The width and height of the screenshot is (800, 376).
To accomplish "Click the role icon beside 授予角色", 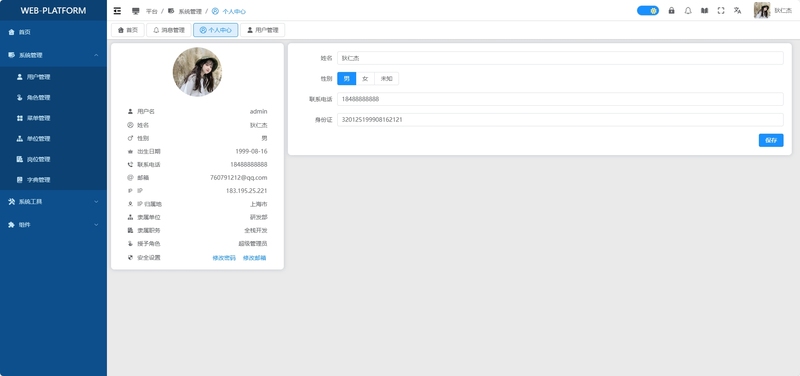I will tap(130, 244).
